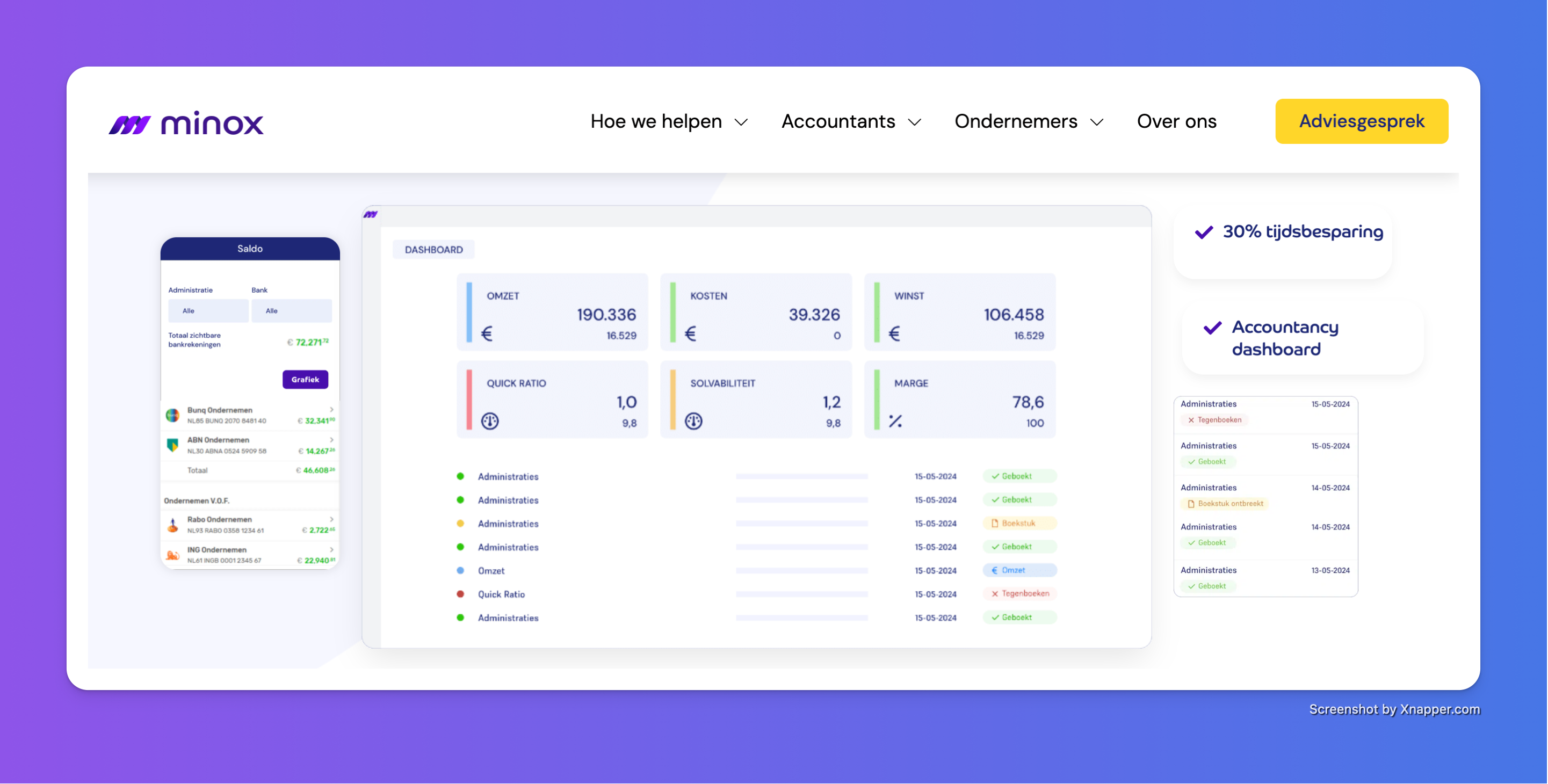Click the document icon in the Boekstuk badge
The height and width of the screenshot is (784, 1548).
pyautogui.click(x=996, y=522)
